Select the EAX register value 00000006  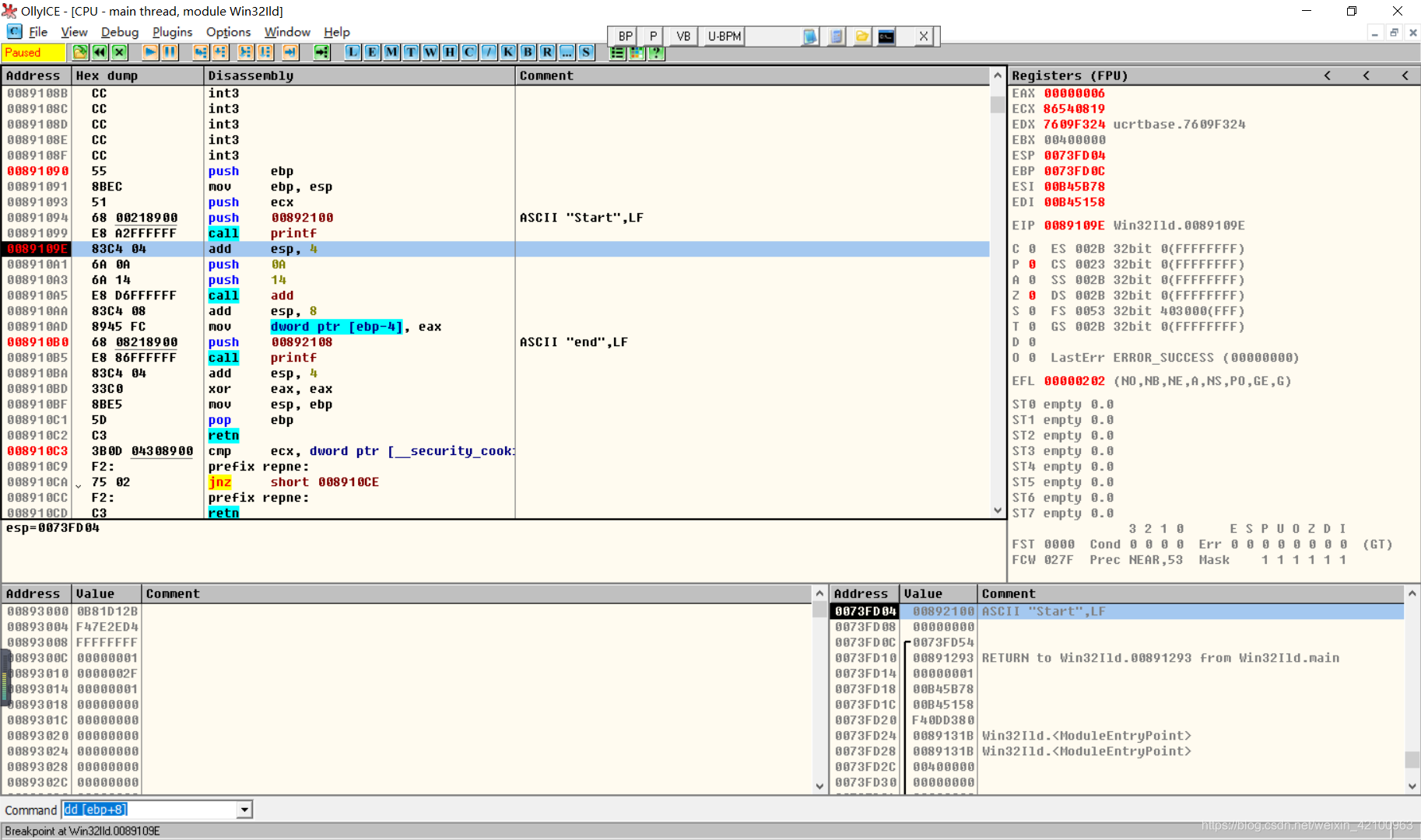[x=1074, y=93]
